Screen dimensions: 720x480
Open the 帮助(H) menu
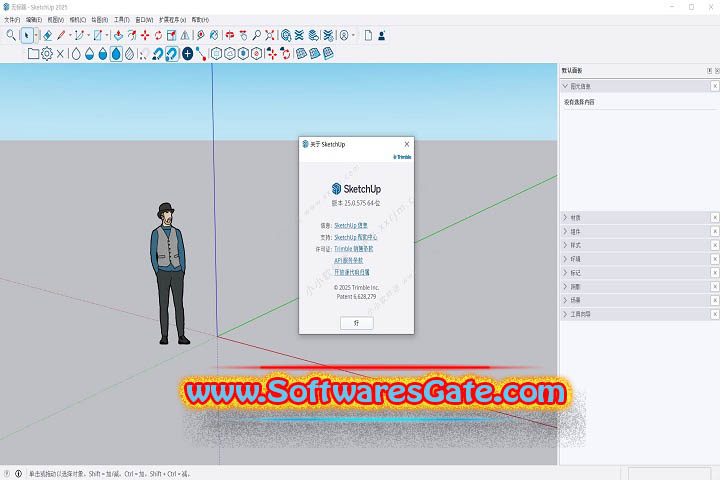click(x=200, y=20)
